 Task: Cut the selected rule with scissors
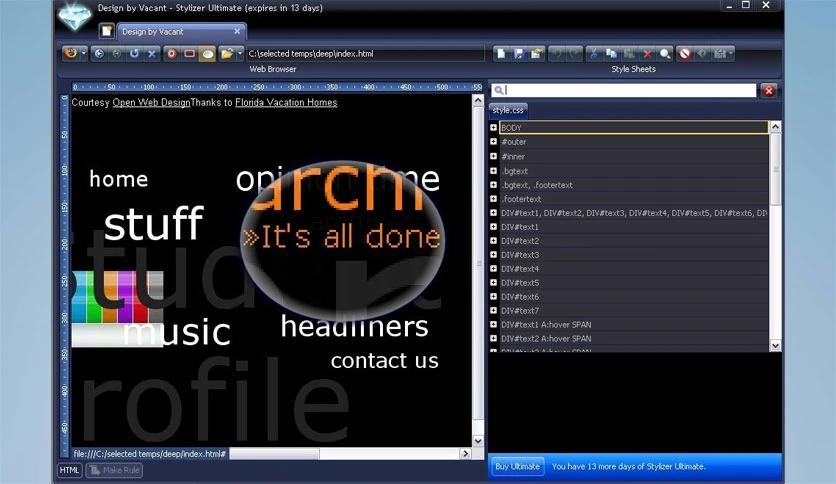tap(593, 53)
